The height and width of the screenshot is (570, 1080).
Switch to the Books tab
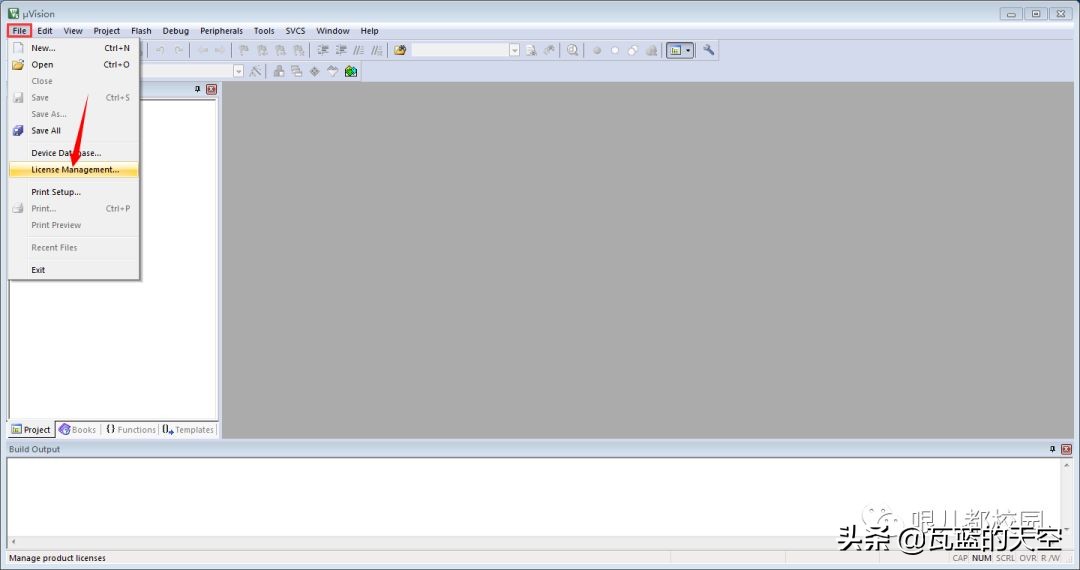pyautogui.click(x=77, y=430)
